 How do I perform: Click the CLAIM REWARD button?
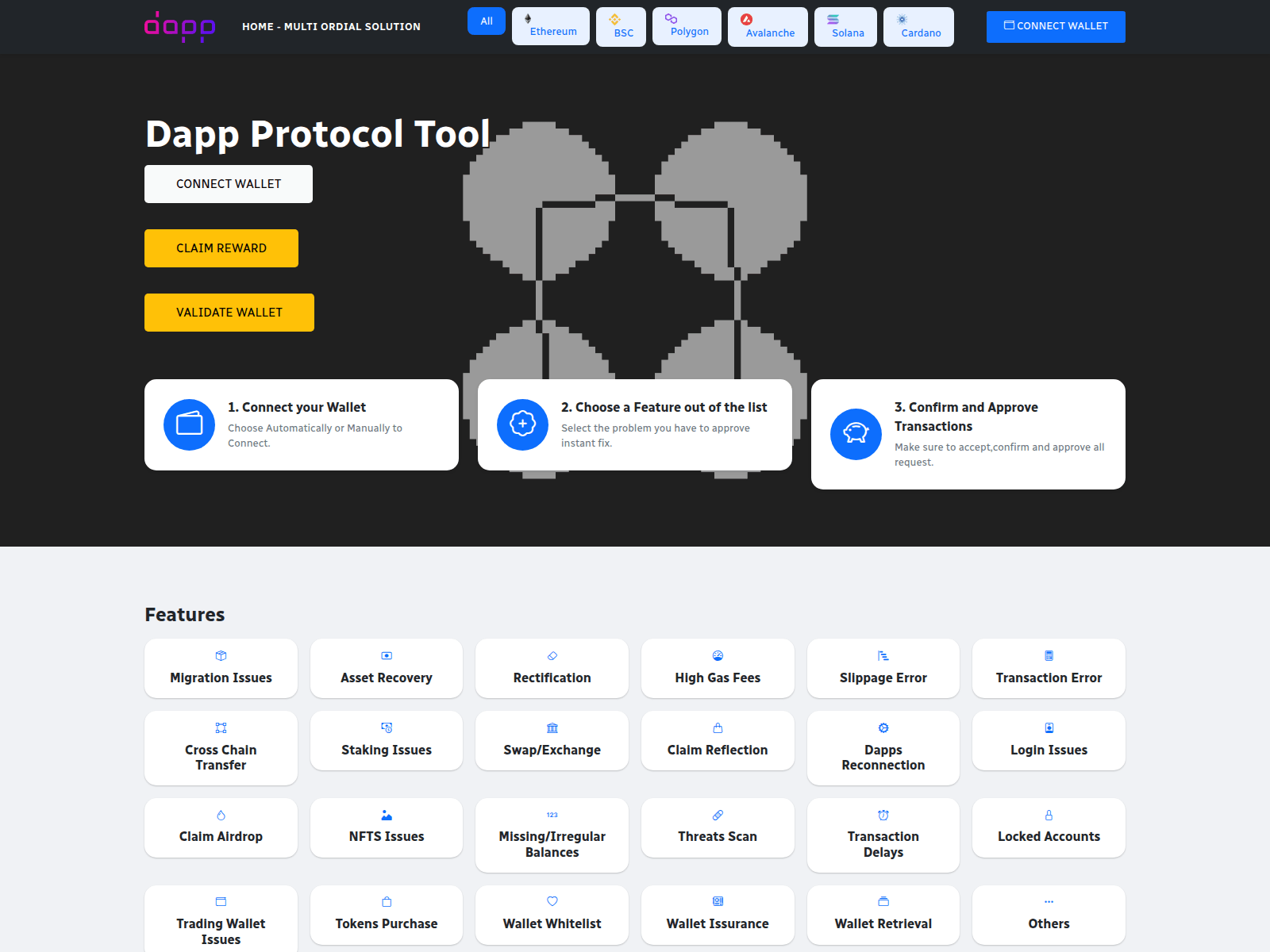pos(221,248)
